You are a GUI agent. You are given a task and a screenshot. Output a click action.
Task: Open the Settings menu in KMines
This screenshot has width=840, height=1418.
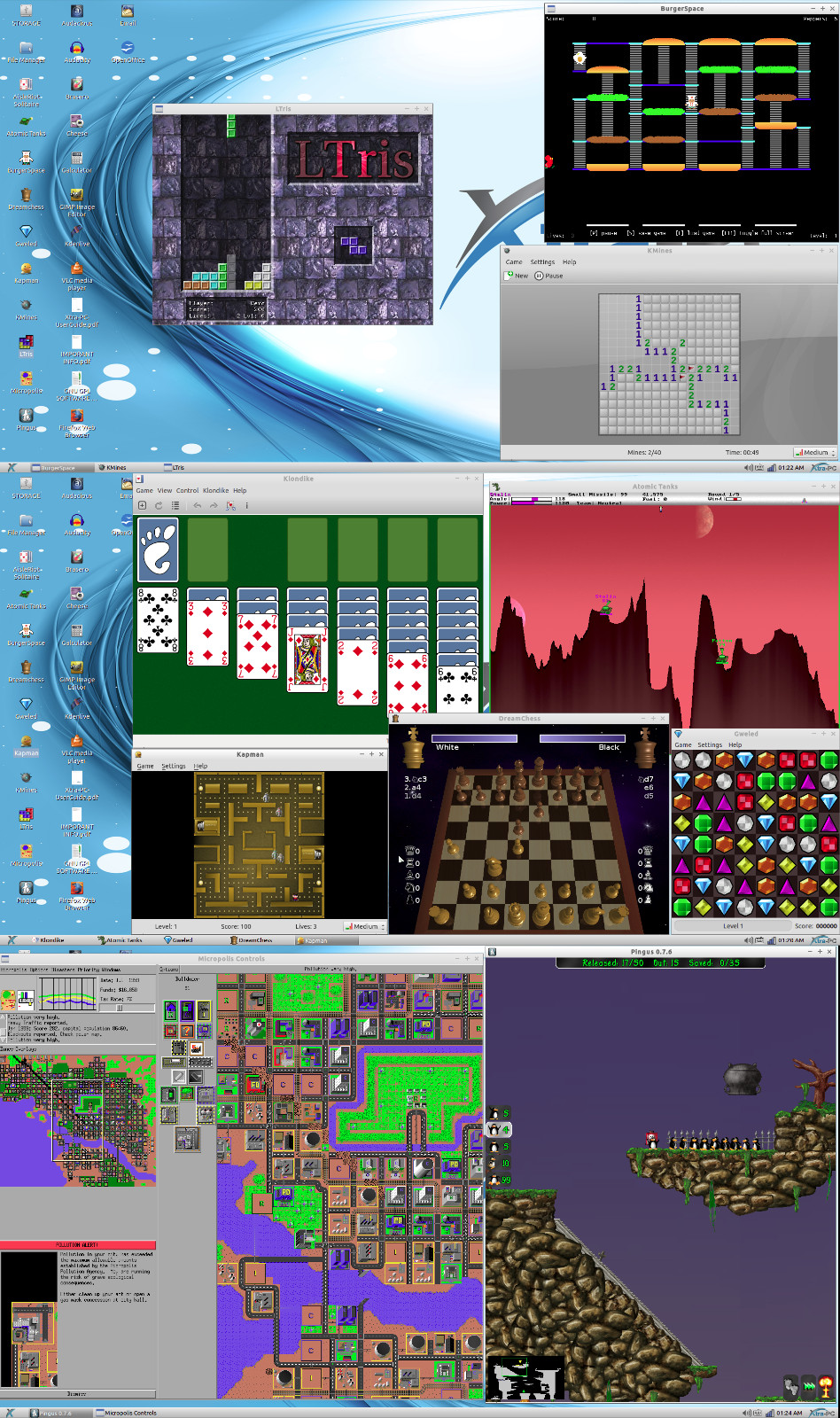(542, 262)
